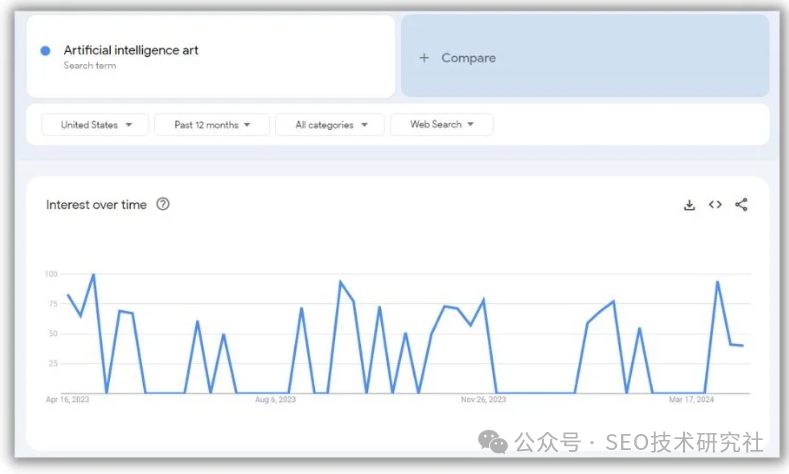Select the Nov 26, 2023 axis date

[x=483, y=400]
